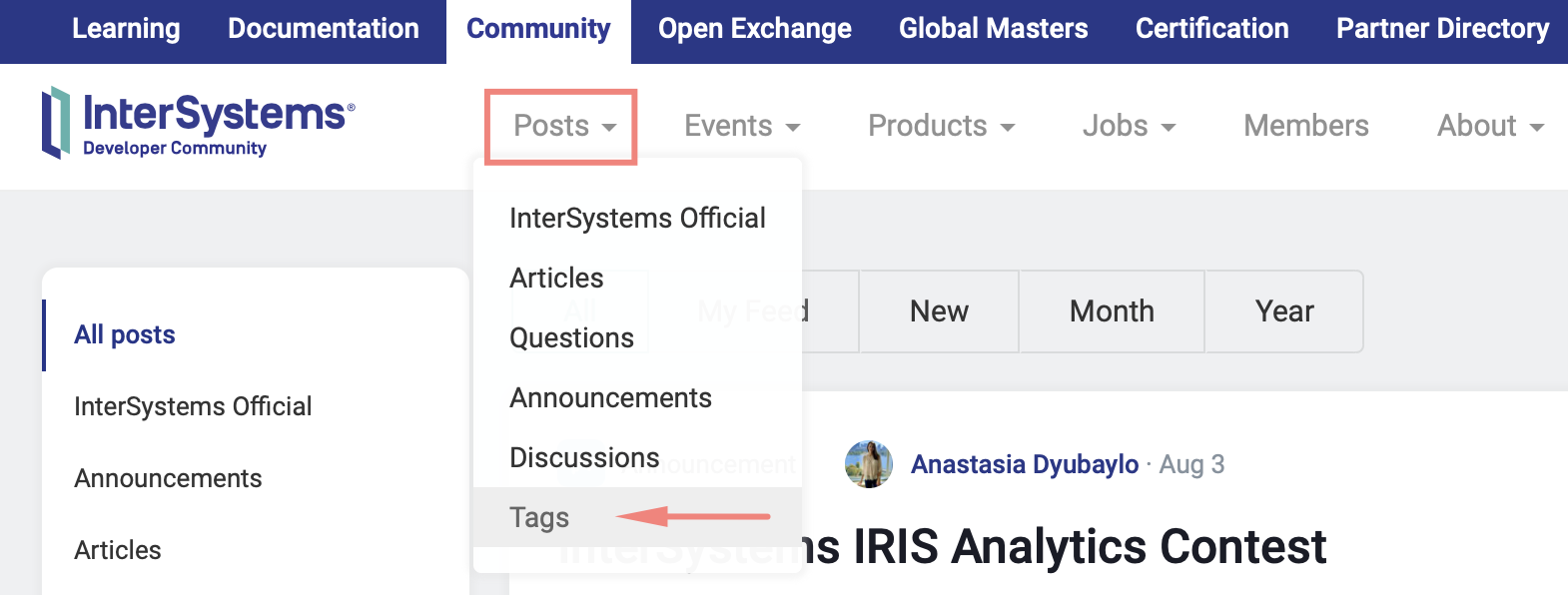Select the New posts filter tab
This screenshot has height=595, width=1568.
pyautogui.click(x=939, y=311)
